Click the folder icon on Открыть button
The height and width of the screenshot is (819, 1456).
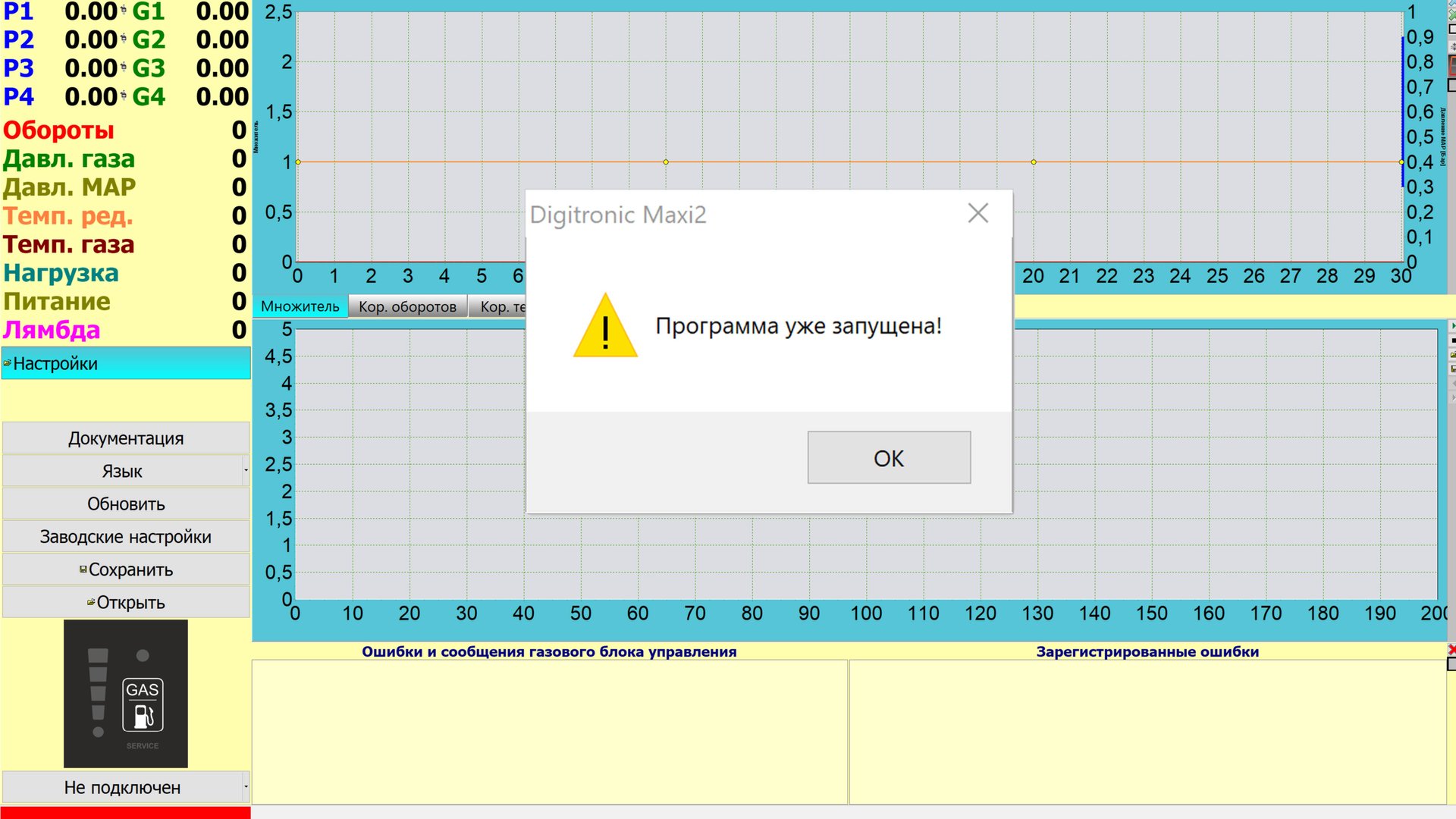[x=90, y=602]
